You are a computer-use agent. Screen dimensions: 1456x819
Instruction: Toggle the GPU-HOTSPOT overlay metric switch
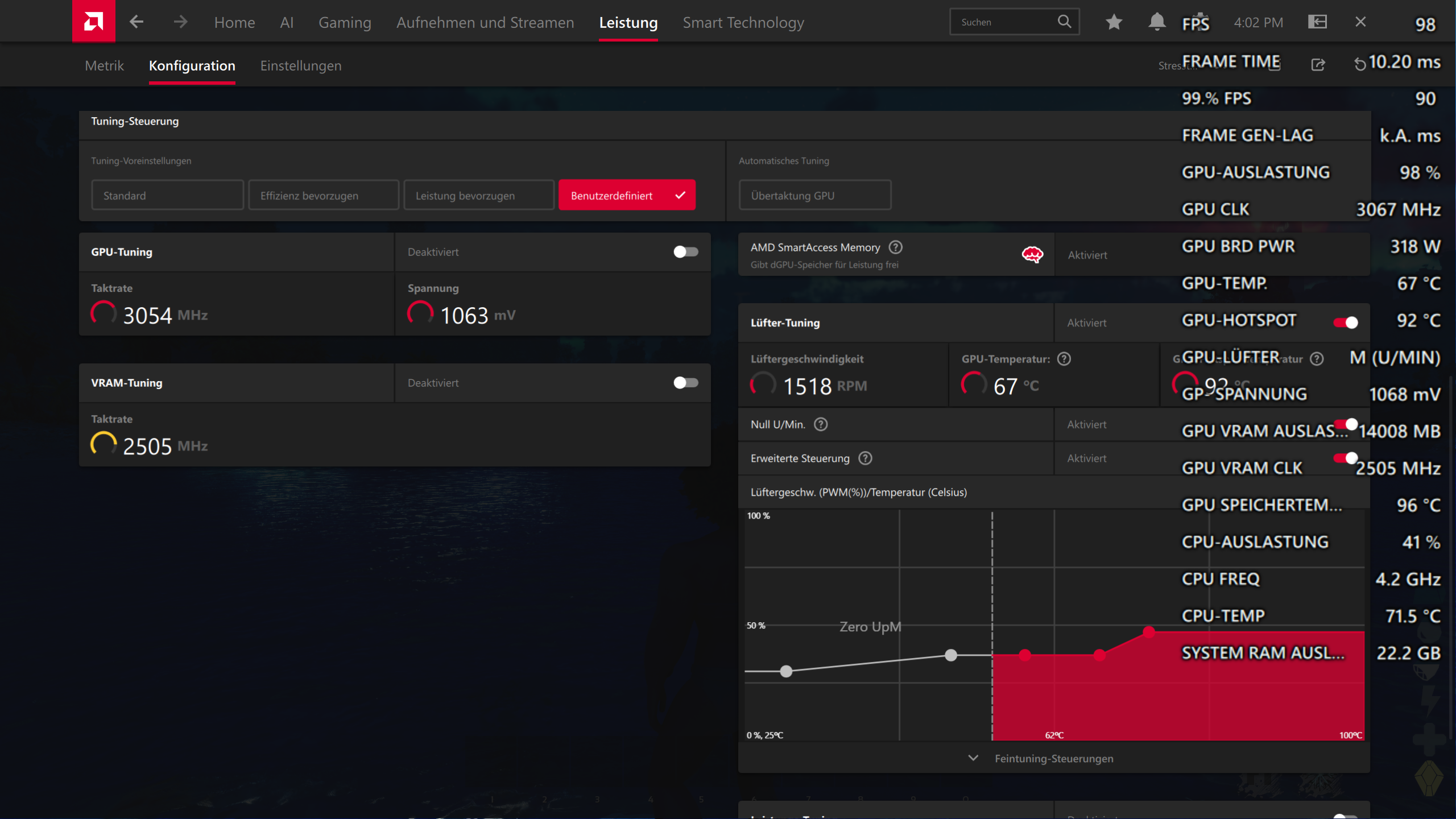coord(1345,322)
